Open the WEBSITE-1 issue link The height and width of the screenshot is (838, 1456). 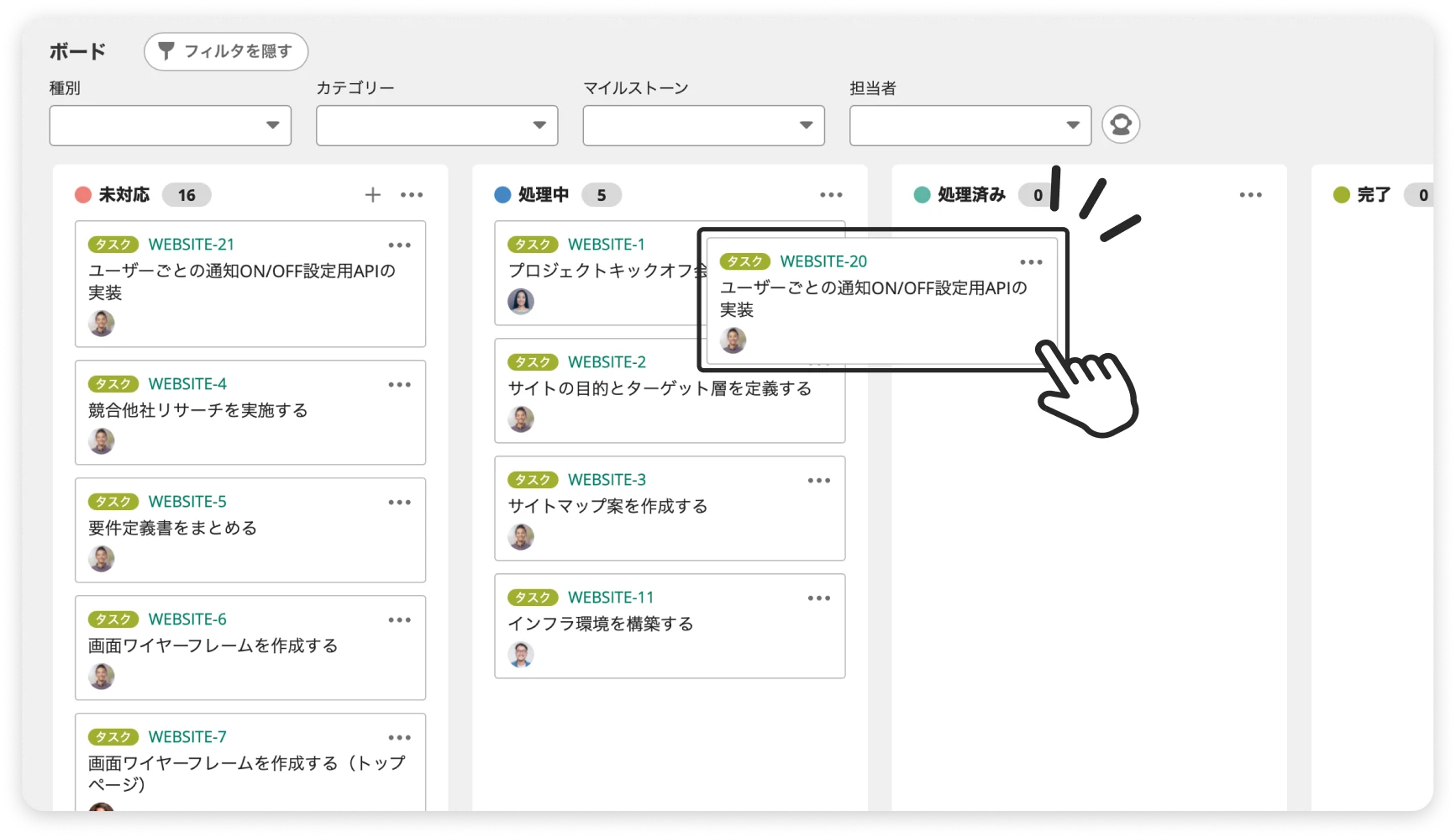[x=607, y=245]
